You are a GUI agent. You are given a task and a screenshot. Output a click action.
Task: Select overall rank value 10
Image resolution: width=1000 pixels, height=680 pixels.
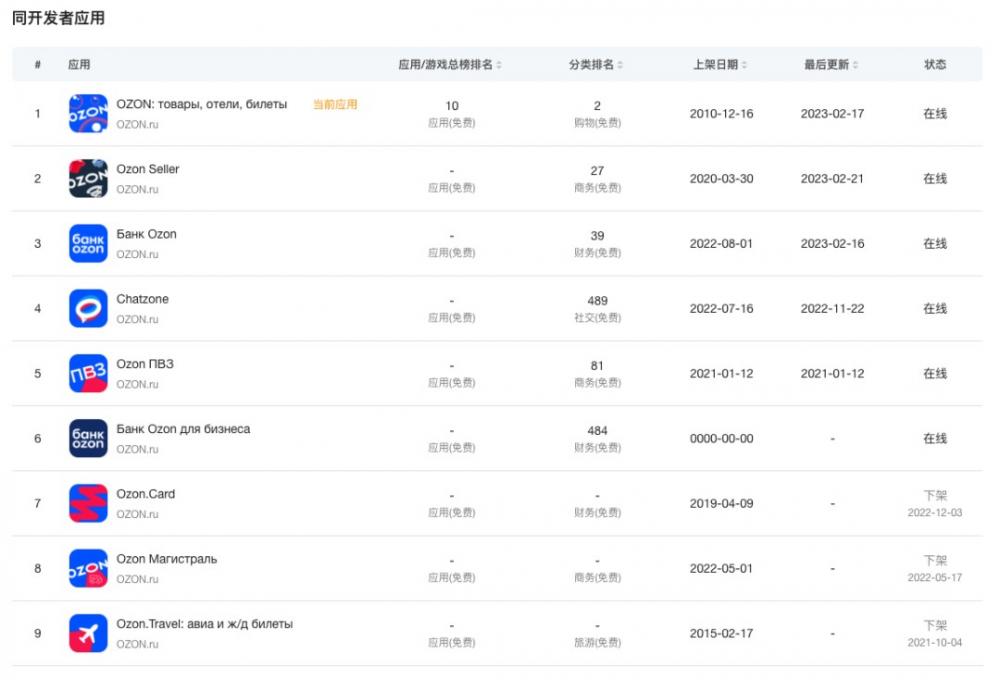pos(452,106)
